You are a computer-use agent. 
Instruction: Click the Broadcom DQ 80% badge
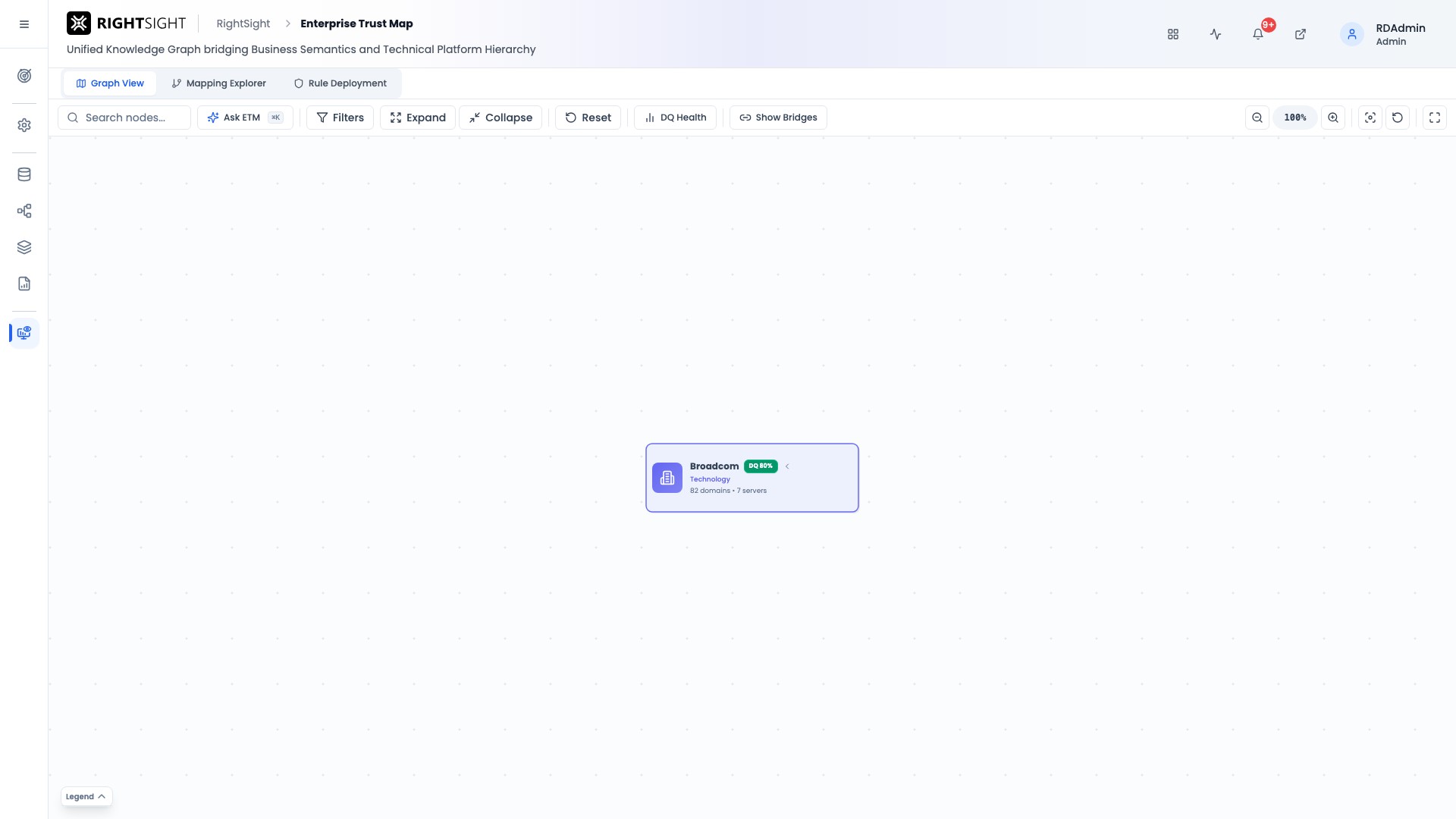pyautogui.click(x=761, y=466)
